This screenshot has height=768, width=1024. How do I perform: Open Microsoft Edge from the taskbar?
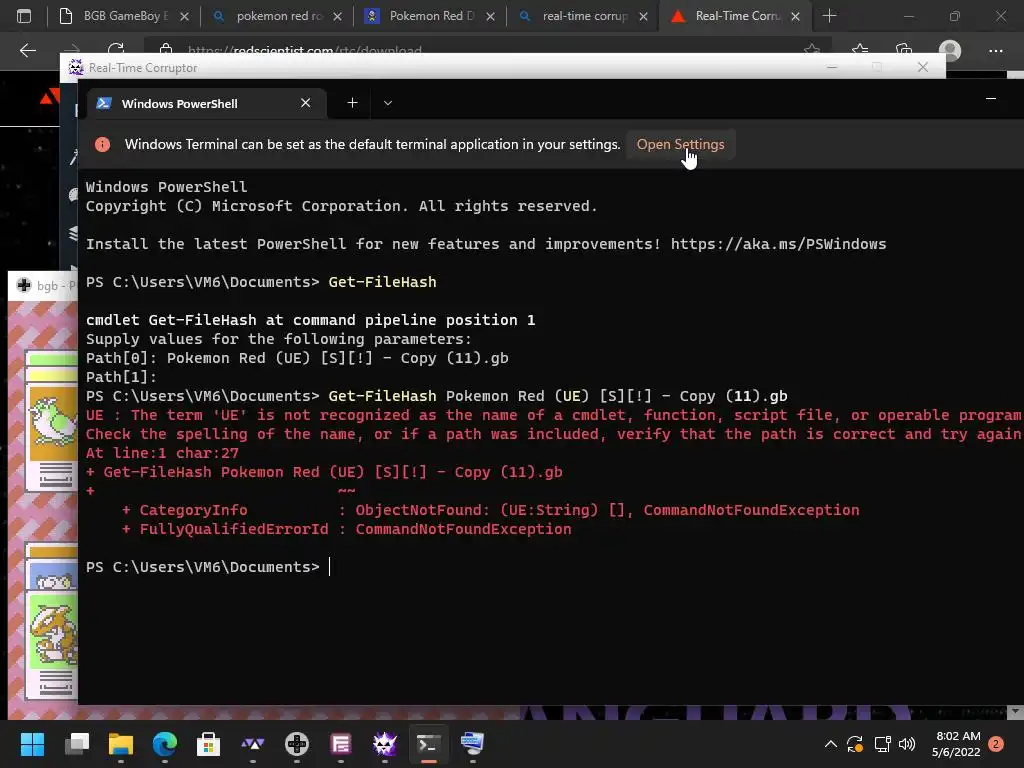[165, 744]
